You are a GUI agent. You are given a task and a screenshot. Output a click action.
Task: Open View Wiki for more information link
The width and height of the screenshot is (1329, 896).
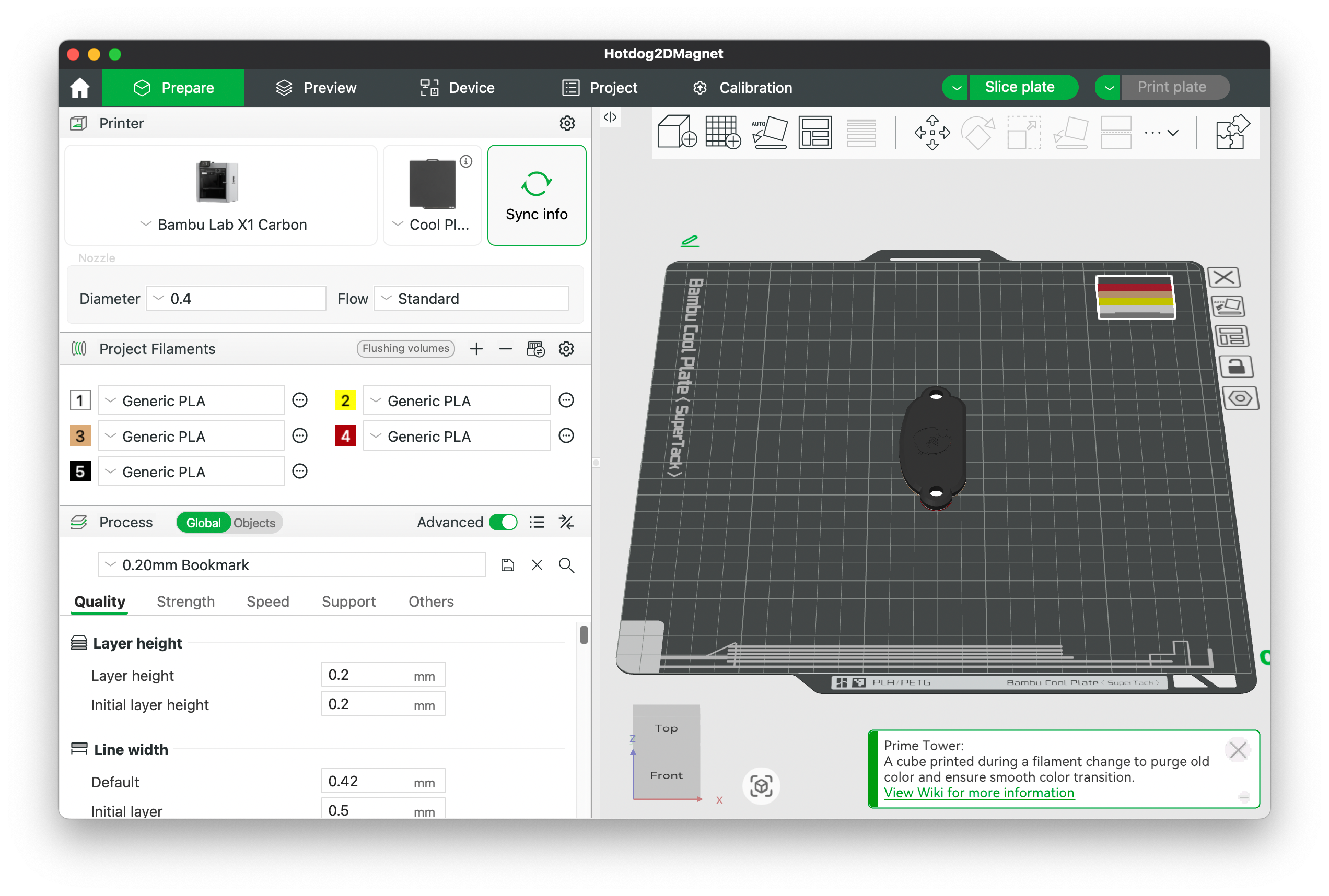pyautogui.click(x=978, y=793)
